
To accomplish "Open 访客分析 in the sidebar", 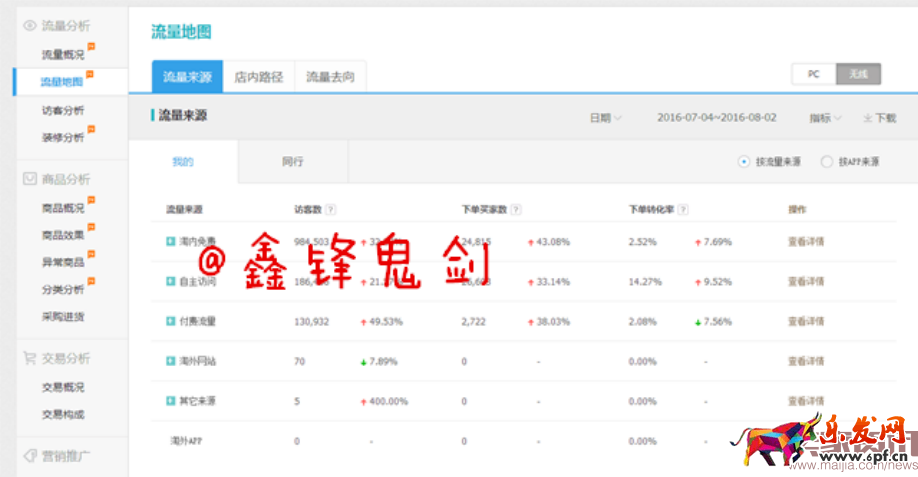I will tap(63, 110).
